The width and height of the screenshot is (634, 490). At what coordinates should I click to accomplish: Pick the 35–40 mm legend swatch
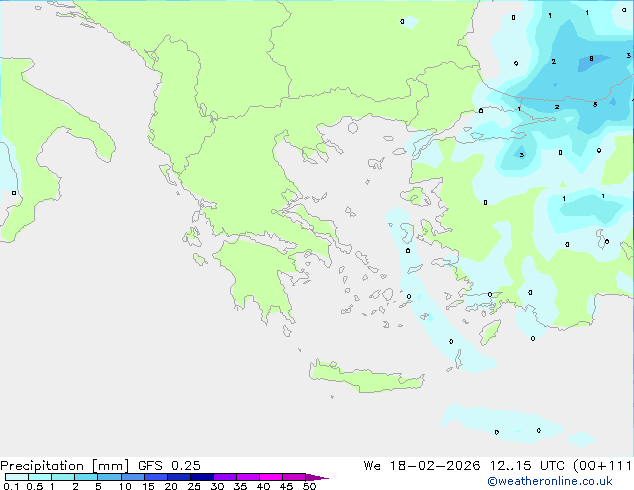[247, 477]
